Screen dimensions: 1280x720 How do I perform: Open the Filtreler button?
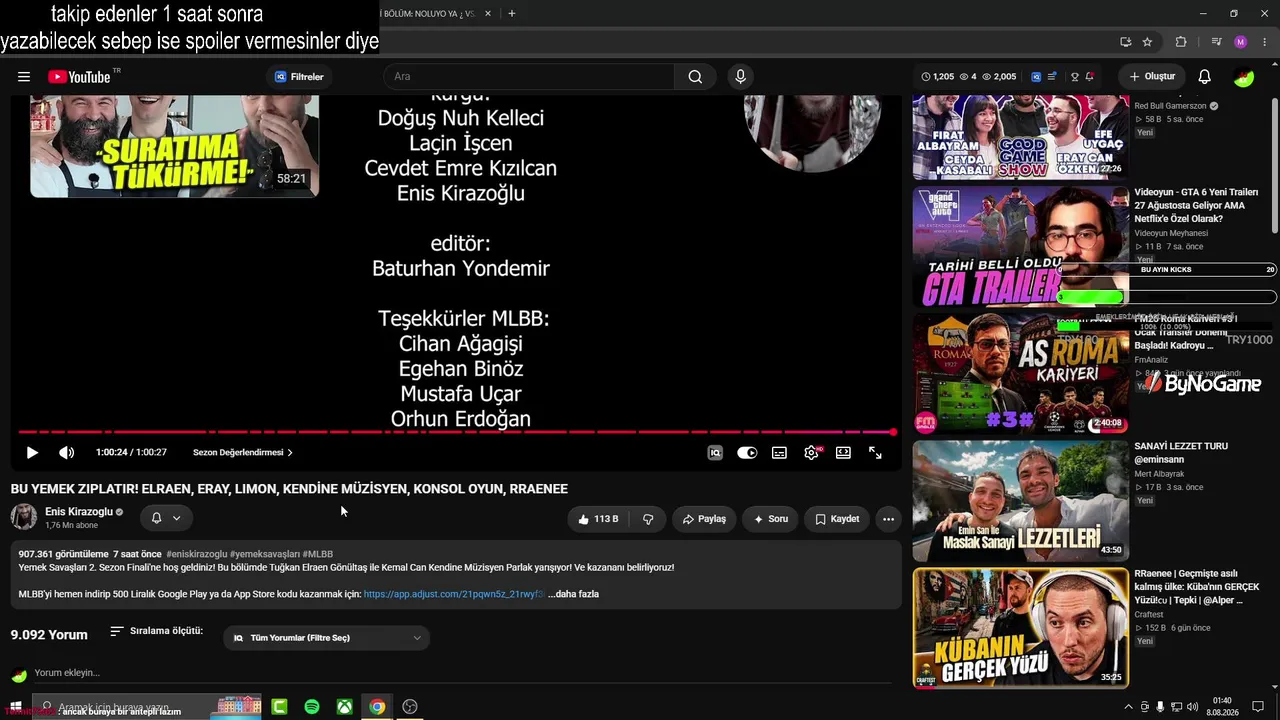click(x=299, y=77)
